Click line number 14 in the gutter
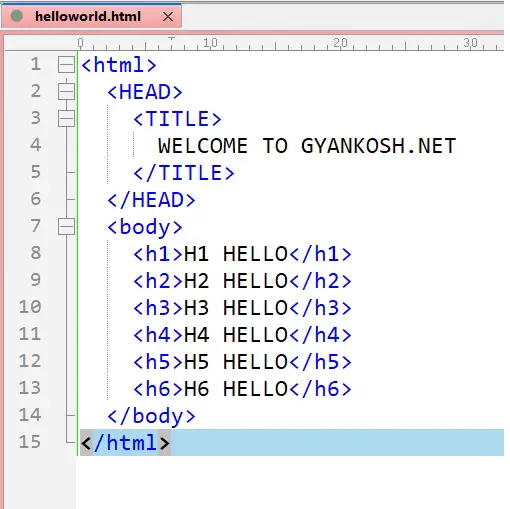 [x=30, y=415]
